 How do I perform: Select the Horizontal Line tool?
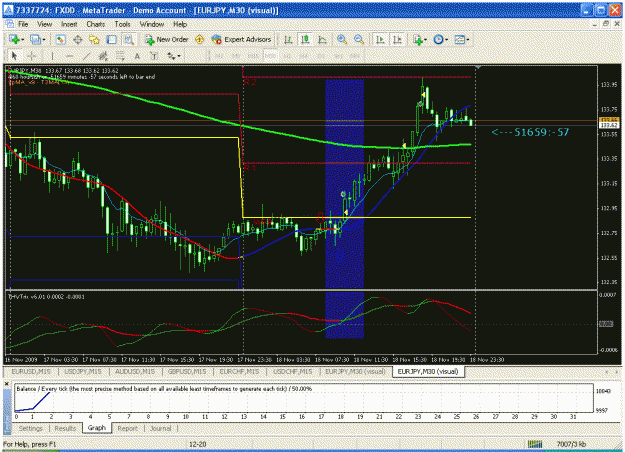pos(69,56)
